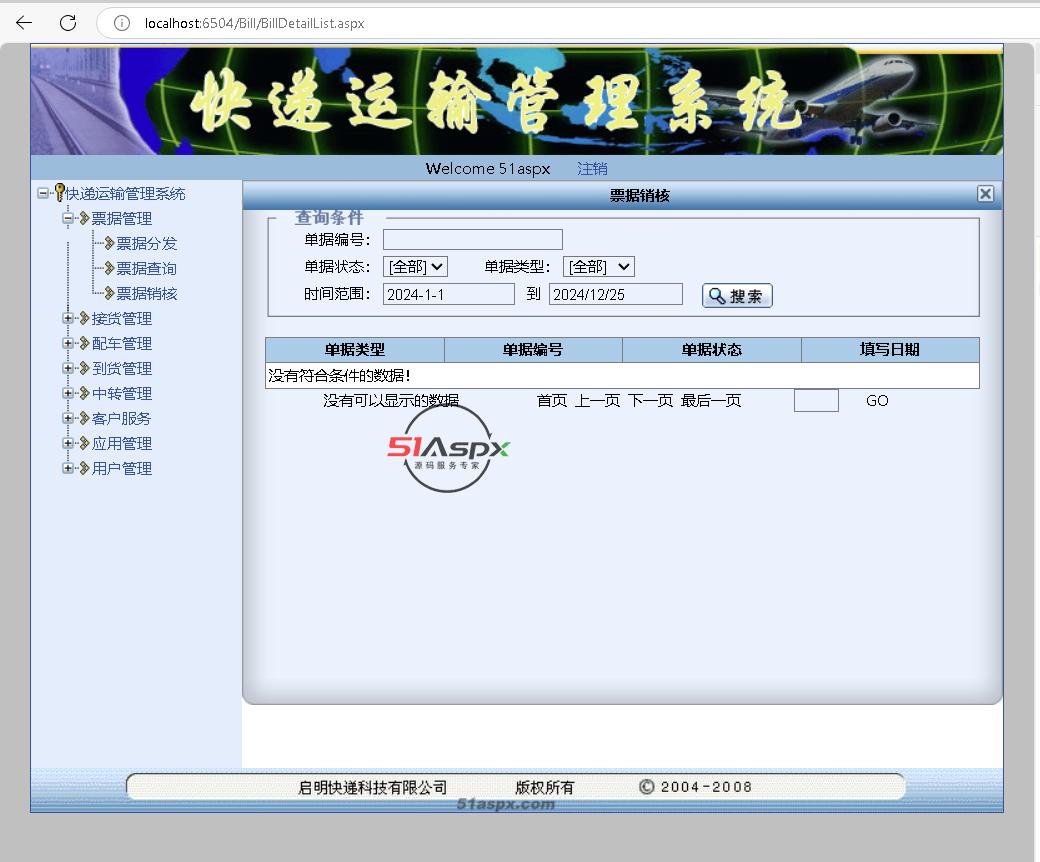This screenshot has height=862, width=1040.
Task: Click the 单据类型 column header
Action: pyautogui.click(x=355, y=349)
